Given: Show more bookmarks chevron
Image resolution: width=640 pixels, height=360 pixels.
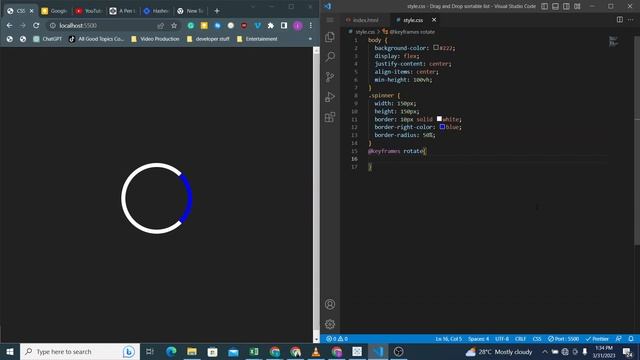Looking at the screenshot, I should pos(310,39).
